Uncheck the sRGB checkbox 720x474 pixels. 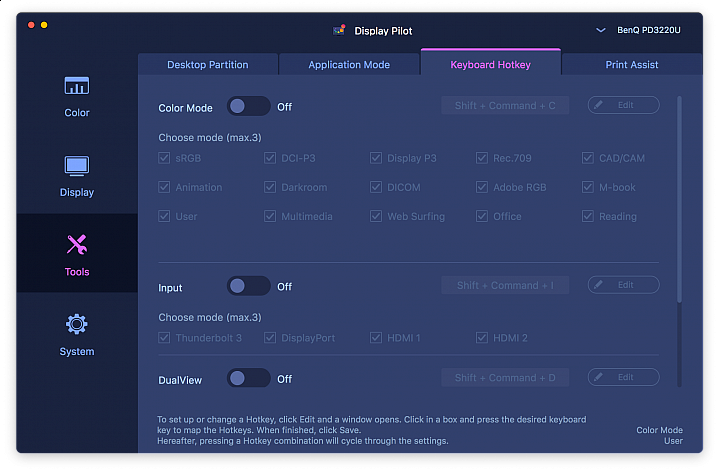(x=164, y=158)
